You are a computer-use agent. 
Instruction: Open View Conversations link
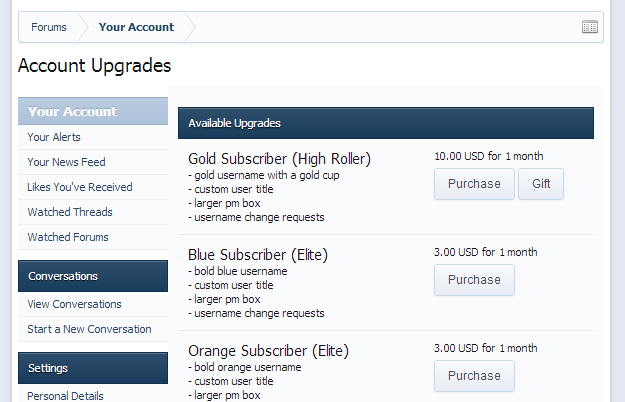(x=75, y=304)
